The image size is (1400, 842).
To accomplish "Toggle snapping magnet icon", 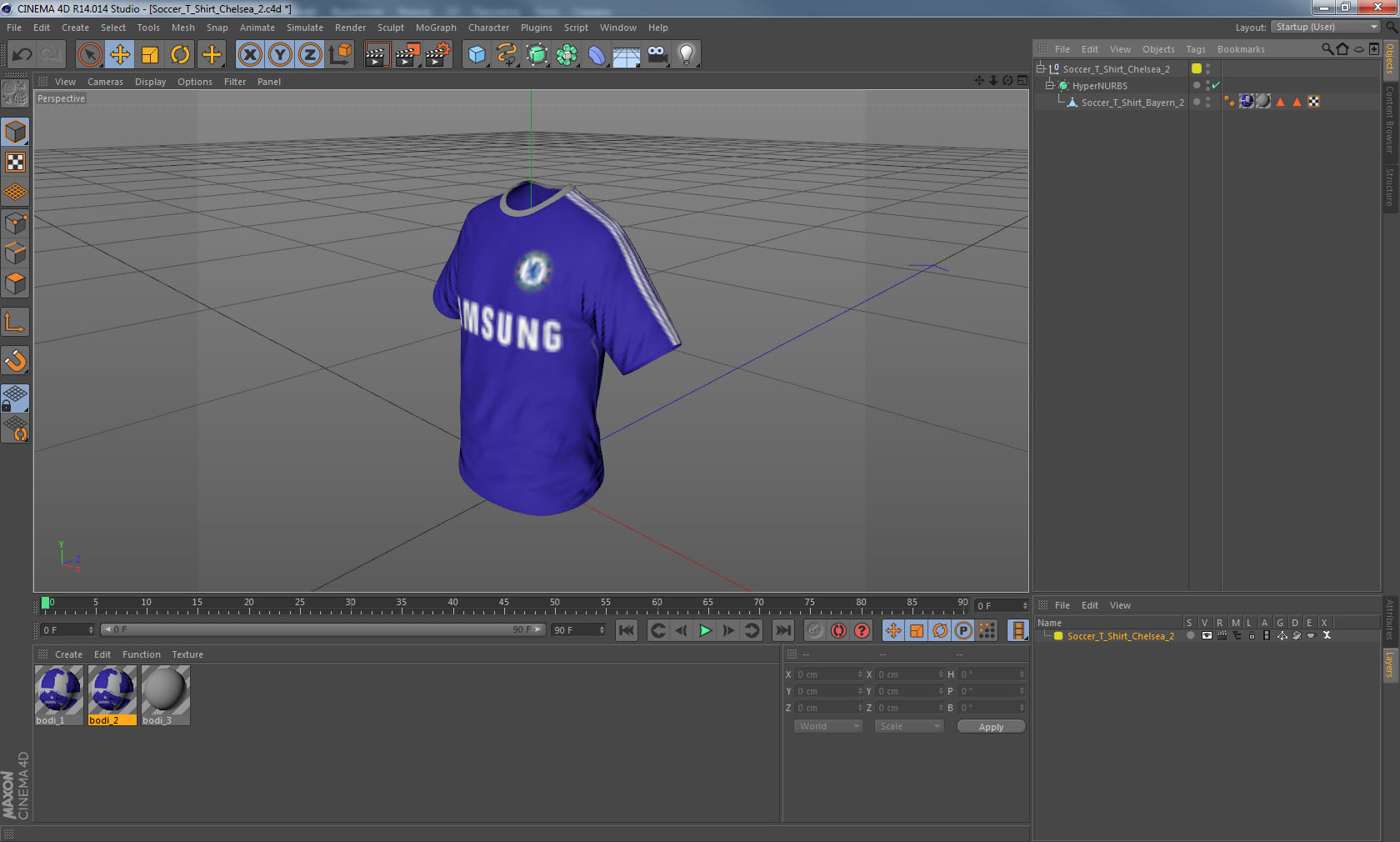I will (15, 360).
